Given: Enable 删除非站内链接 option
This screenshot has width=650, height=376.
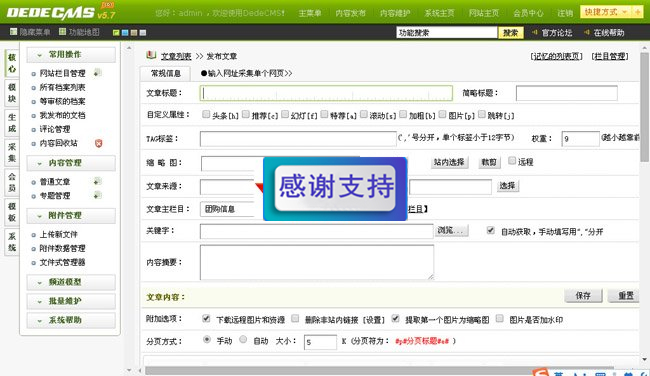Looking at the screenshot, I should click(x=295, y=318).
